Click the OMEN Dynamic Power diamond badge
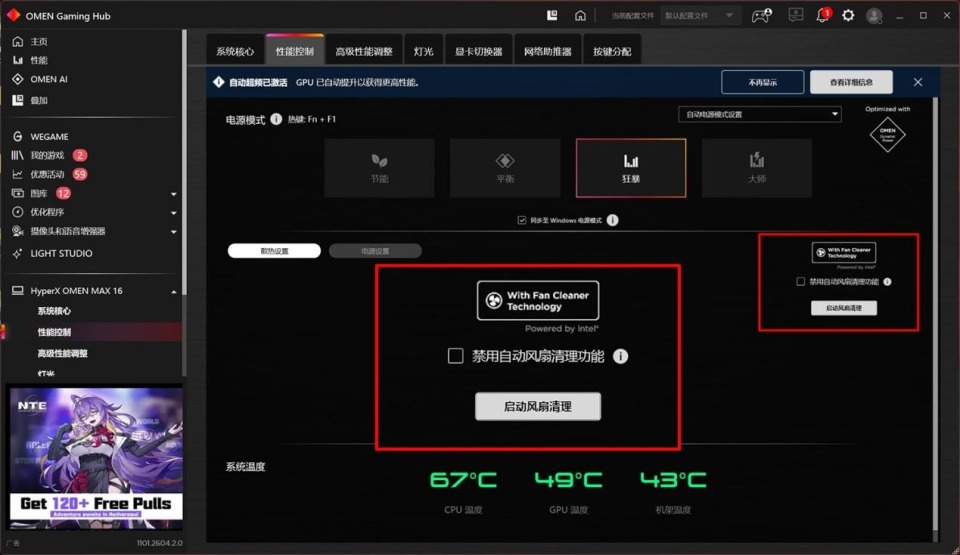The image size is (960, 555). 887,134
